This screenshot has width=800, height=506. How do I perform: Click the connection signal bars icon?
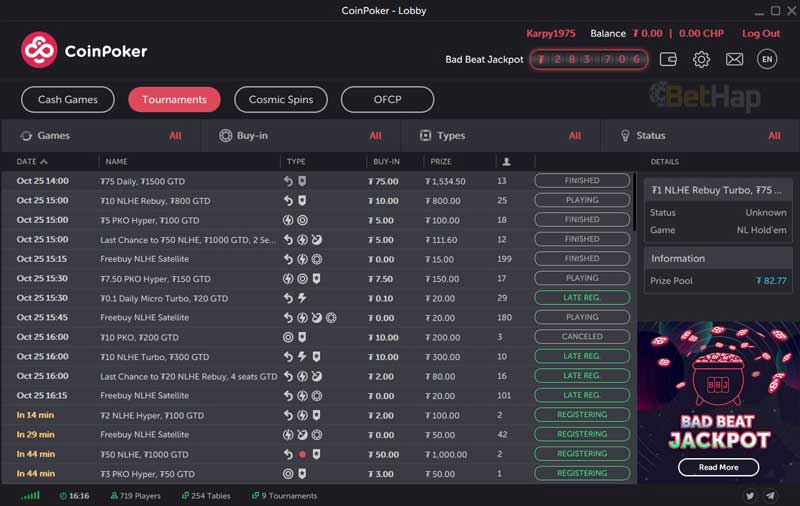[30, 495]
